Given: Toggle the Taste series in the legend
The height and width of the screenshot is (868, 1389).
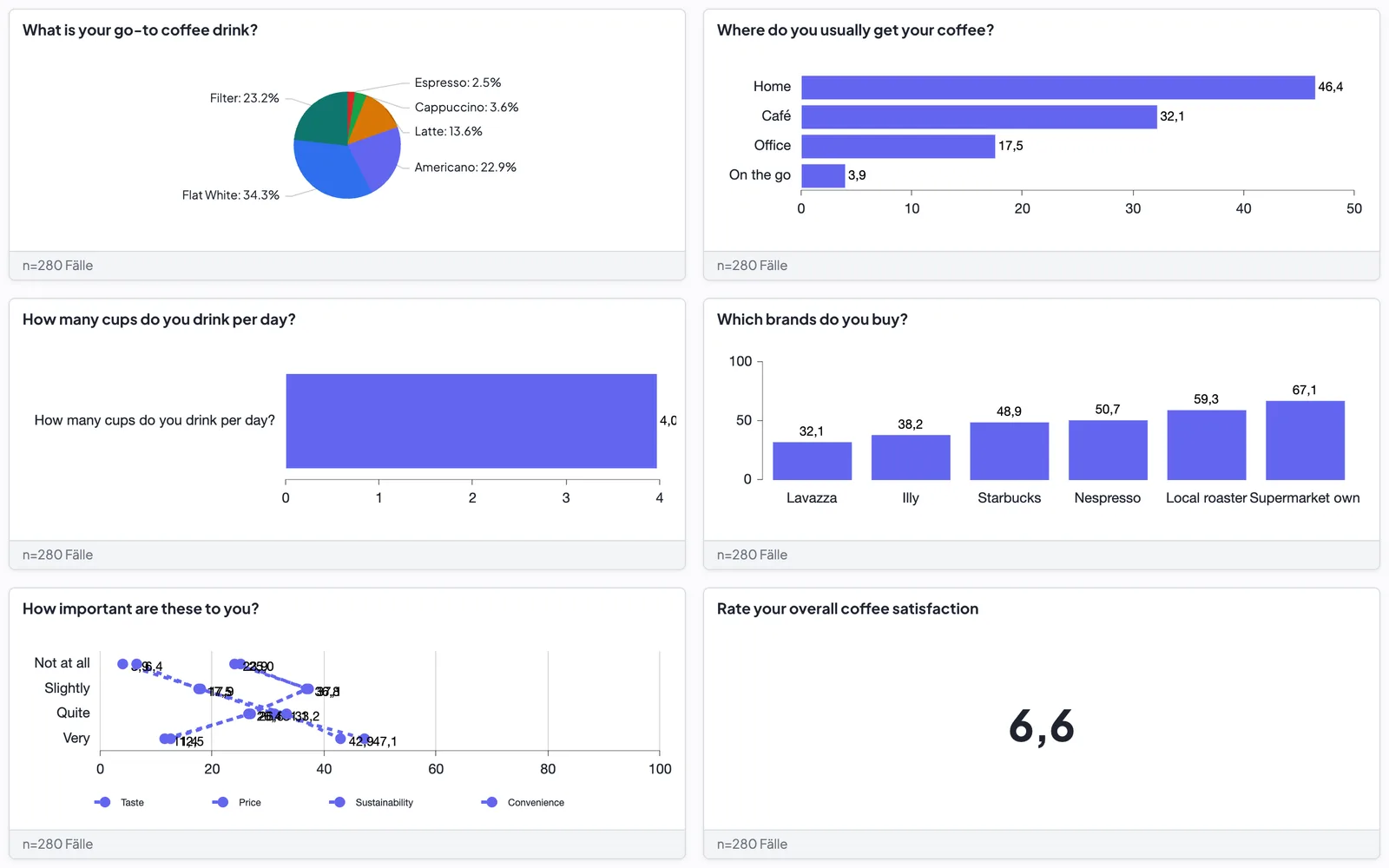Looking at the screenshot, I should click(x=120, y=802).
